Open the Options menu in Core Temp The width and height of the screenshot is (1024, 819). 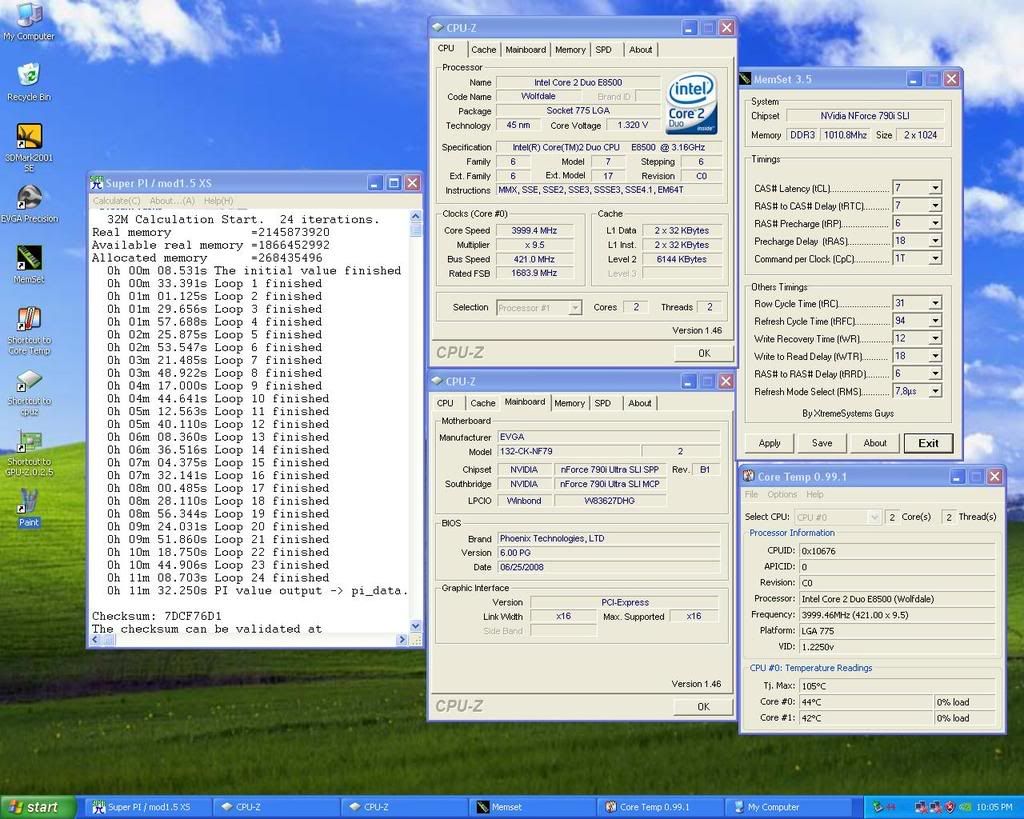(x=782, y=494)
